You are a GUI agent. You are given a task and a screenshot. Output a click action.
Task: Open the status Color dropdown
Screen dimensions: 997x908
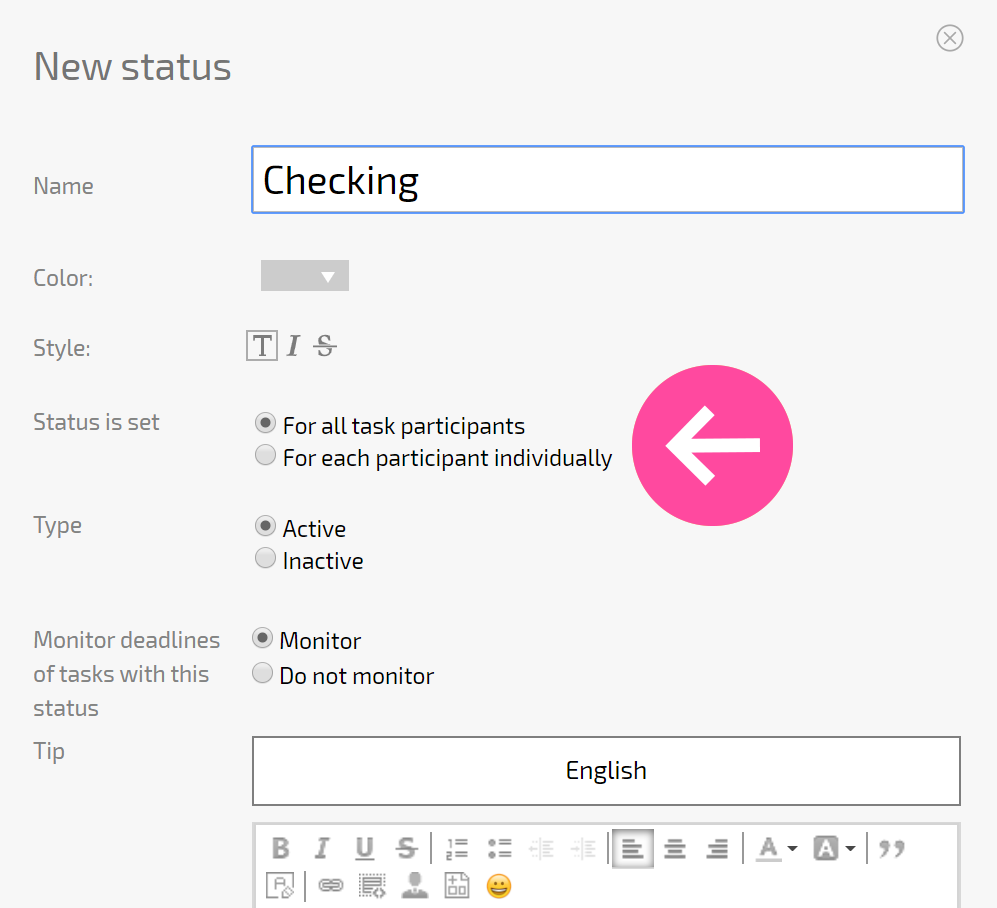[x=305, y=275]
